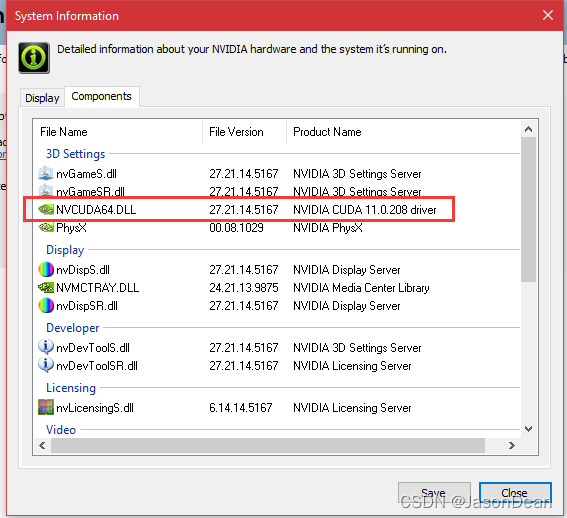
Task: Close the System Information window
Action: (x=547, y=15)
